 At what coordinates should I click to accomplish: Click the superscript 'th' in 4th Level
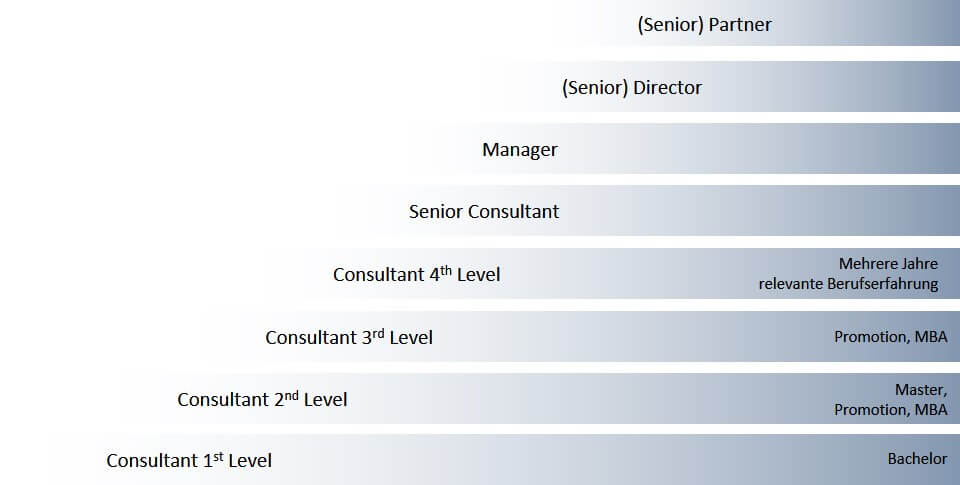(x=446, y=269)
